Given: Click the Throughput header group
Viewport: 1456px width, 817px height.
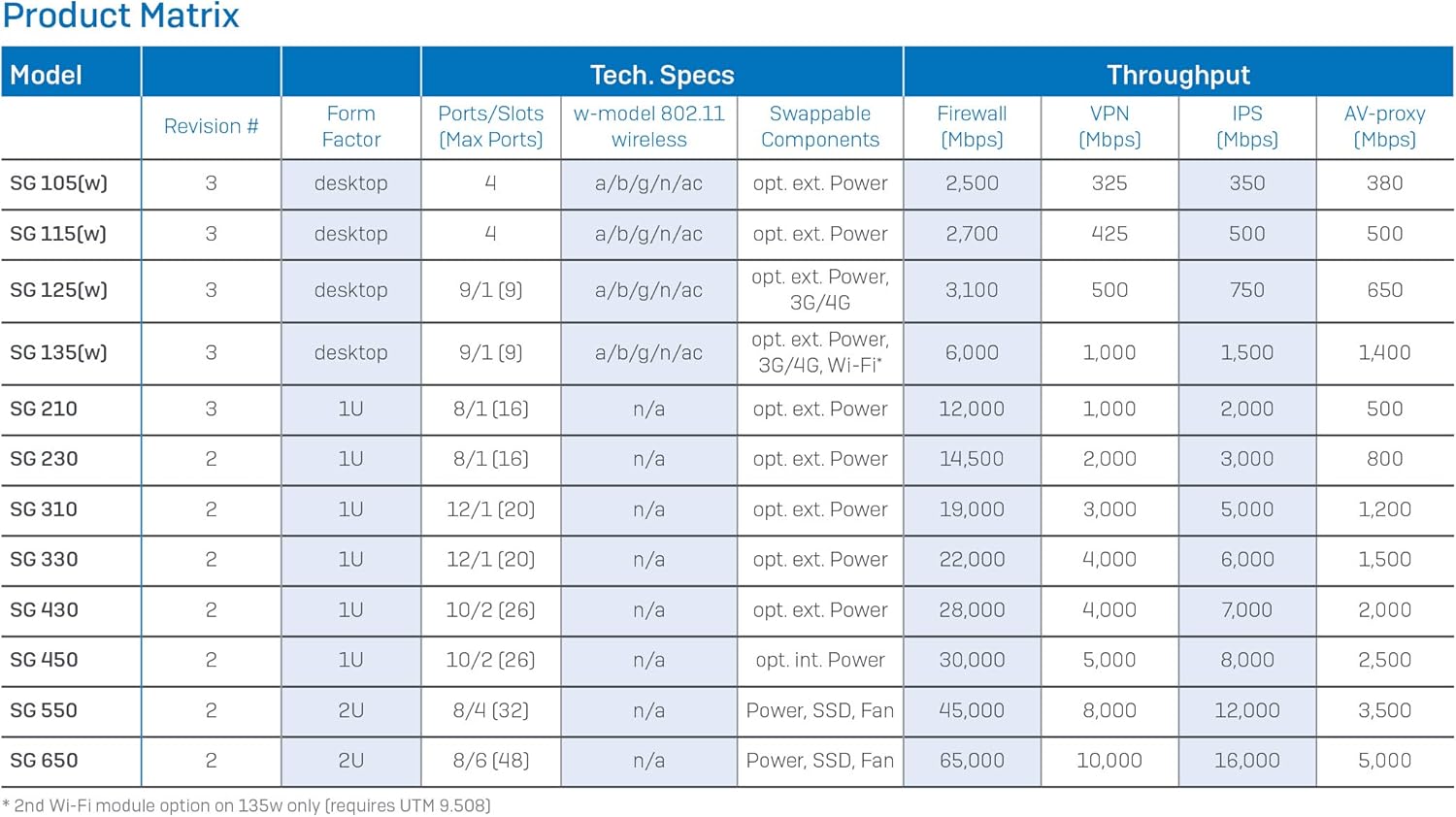Looking at the screenshot, I should 1177,75.
